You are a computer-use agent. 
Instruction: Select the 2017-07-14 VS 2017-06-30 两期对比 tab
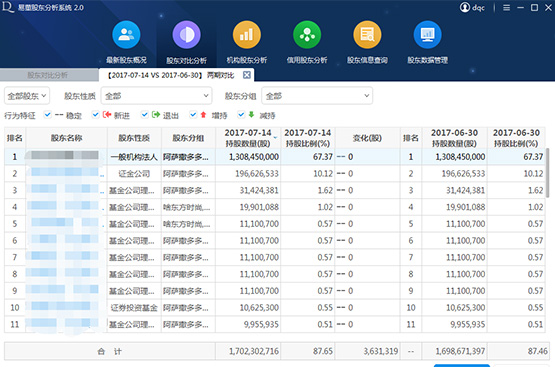[x=176, y=75]
